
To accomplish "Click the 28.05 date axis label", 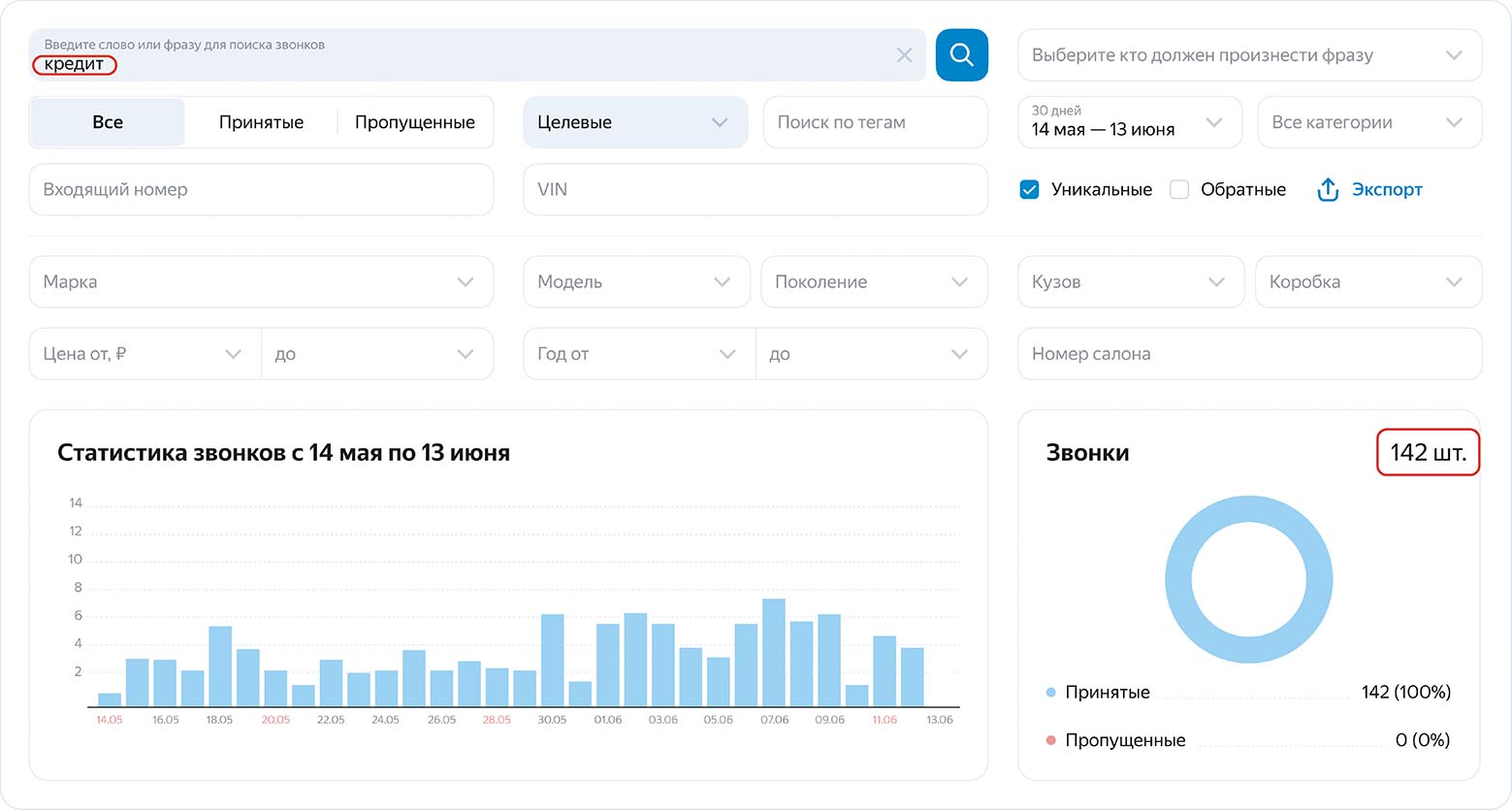I will pyautogui.click(x=497, y=720).
